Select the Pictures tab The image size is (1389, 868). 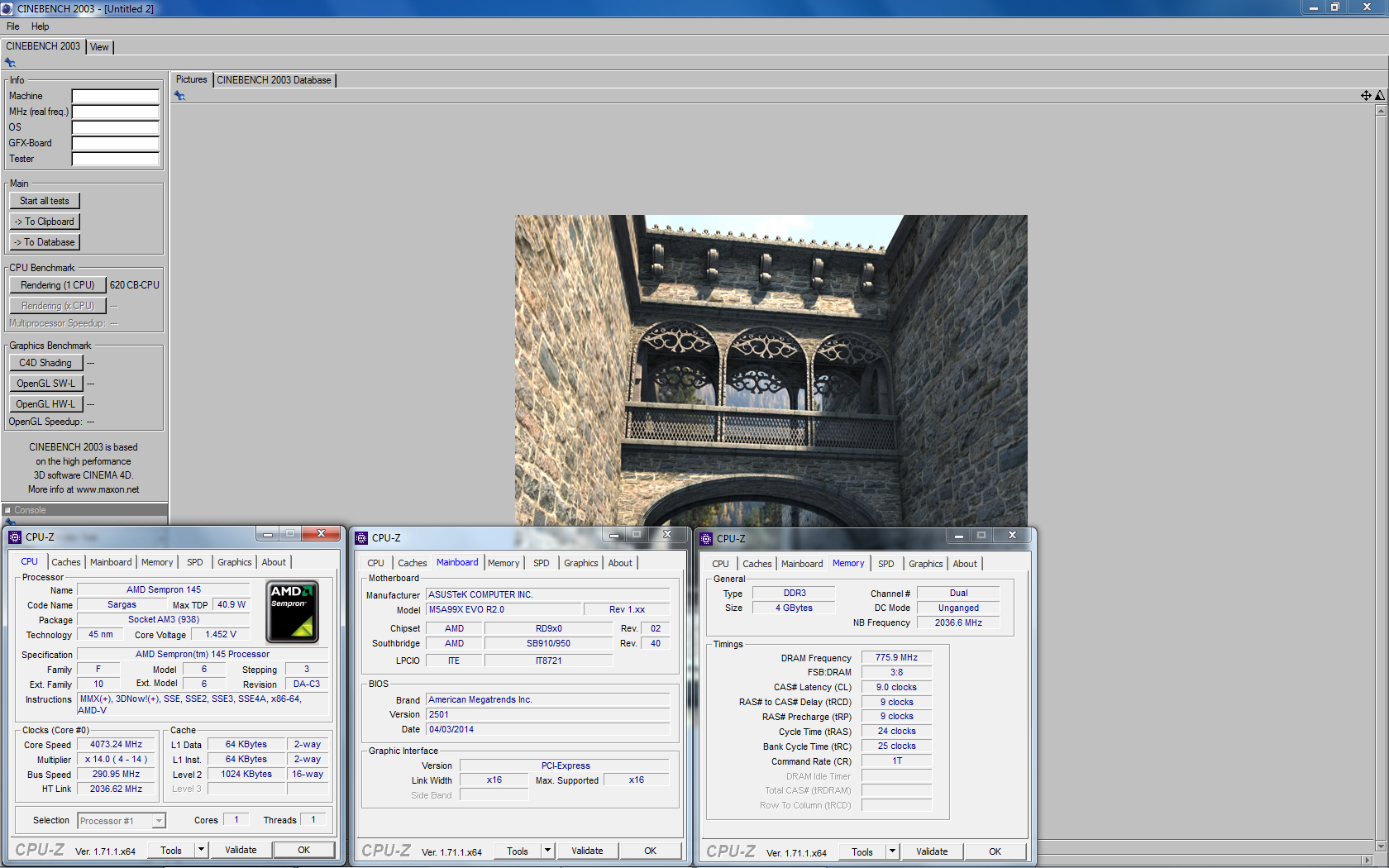(192, 79)
